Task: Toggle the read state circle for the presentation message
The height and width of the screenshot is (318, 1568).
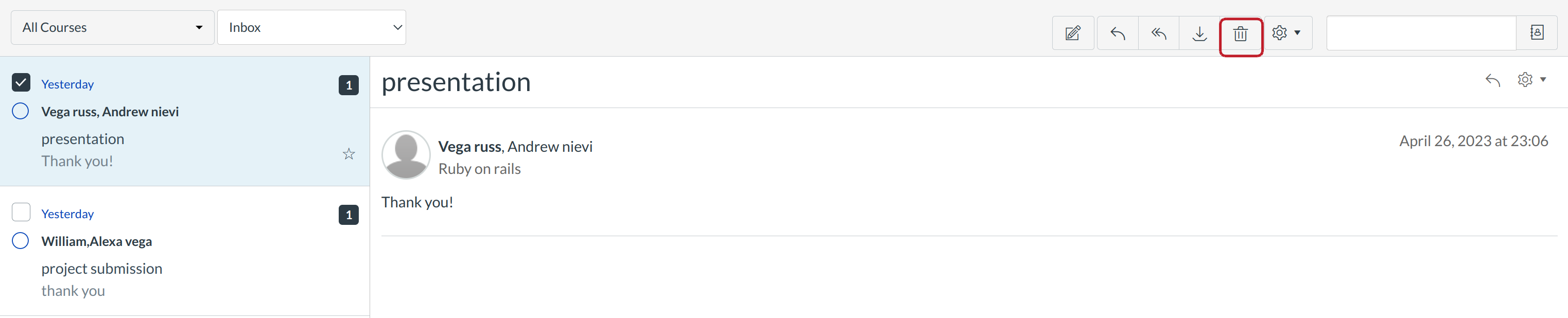Action: [x=21, y=111]
